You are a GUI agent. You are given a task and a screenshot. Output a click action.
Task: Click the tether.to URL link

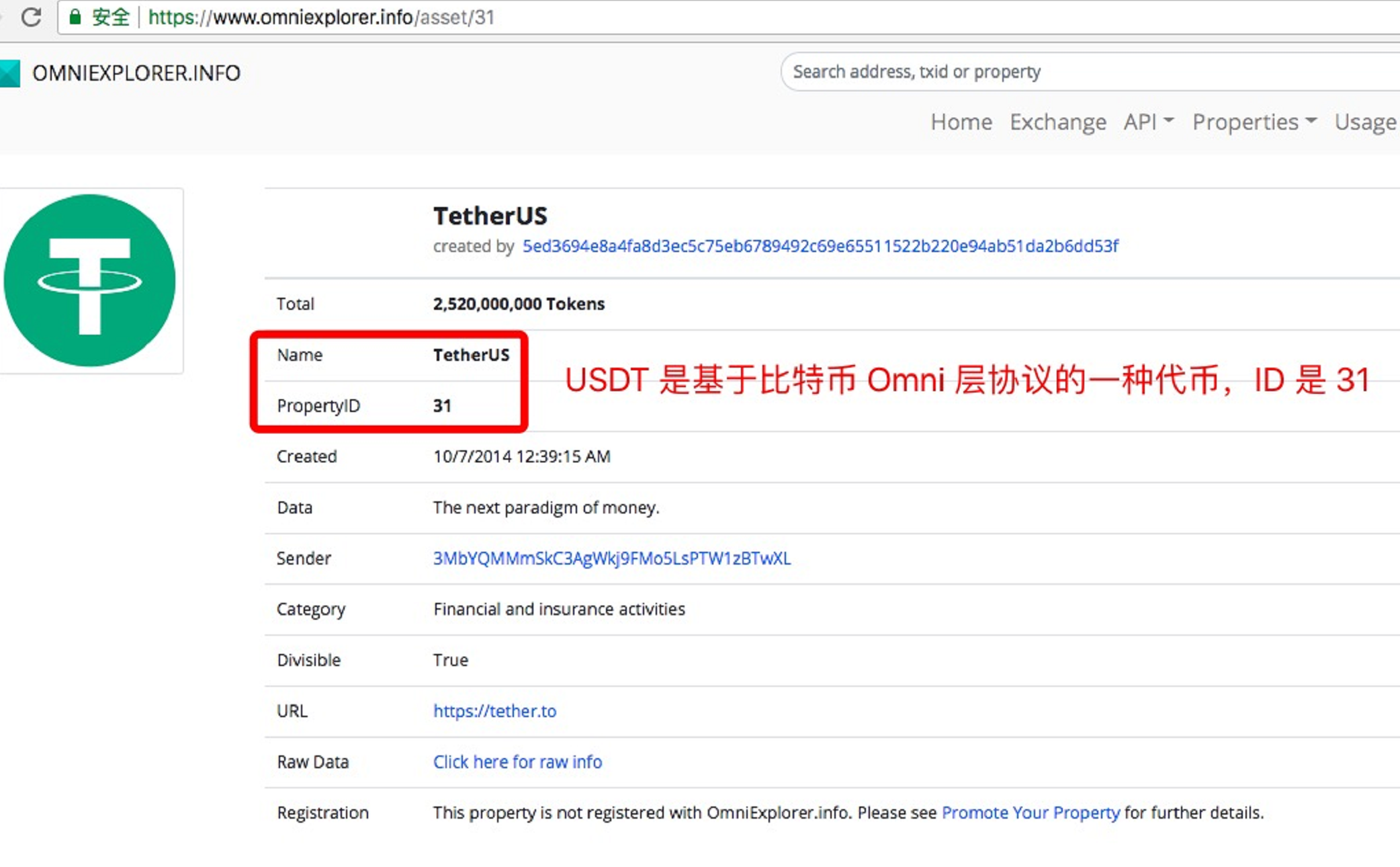coord(495,710)
